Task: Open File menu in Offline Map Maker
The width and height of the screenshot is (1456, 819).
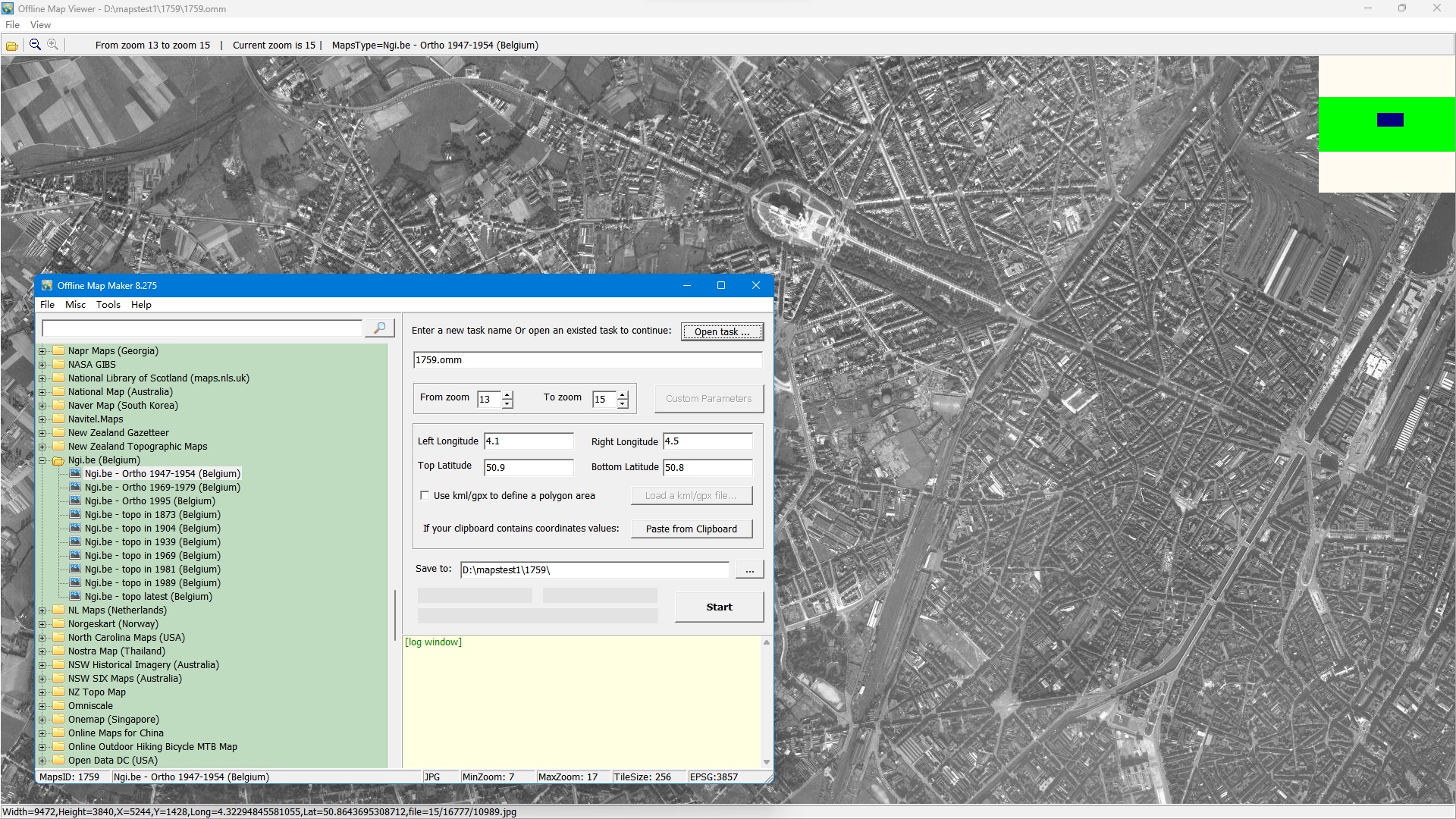Action: (47, 304)
